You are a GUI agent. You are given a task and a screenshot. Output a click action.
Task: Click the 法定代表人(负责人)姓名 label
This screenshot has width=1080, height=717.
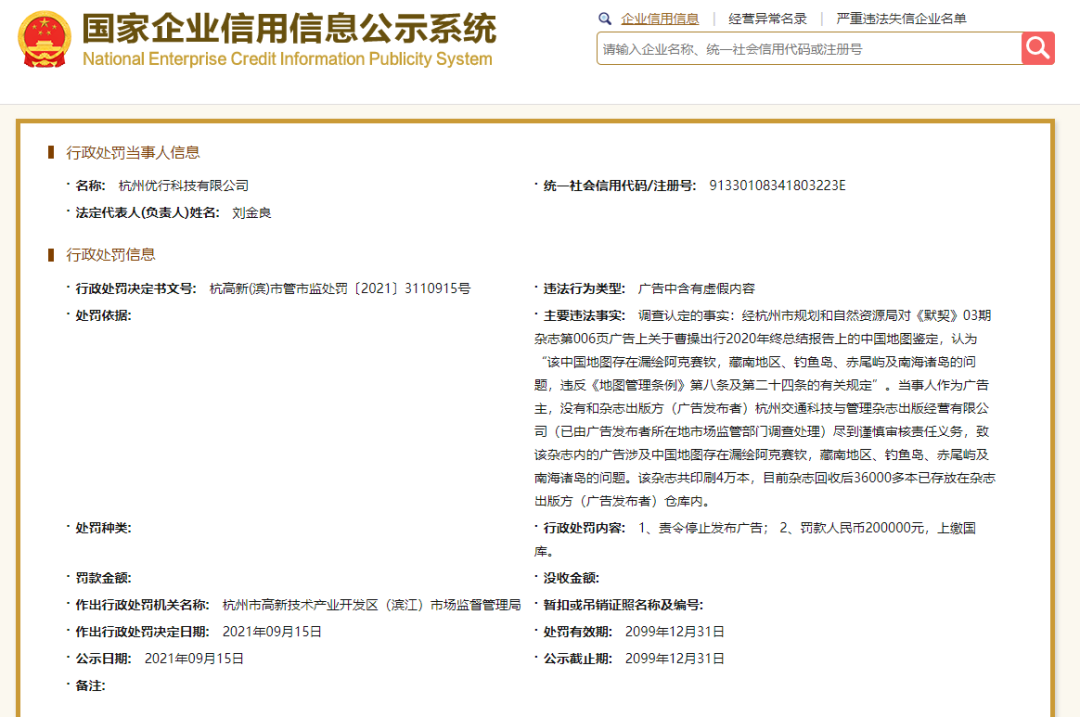pos(147,213)
